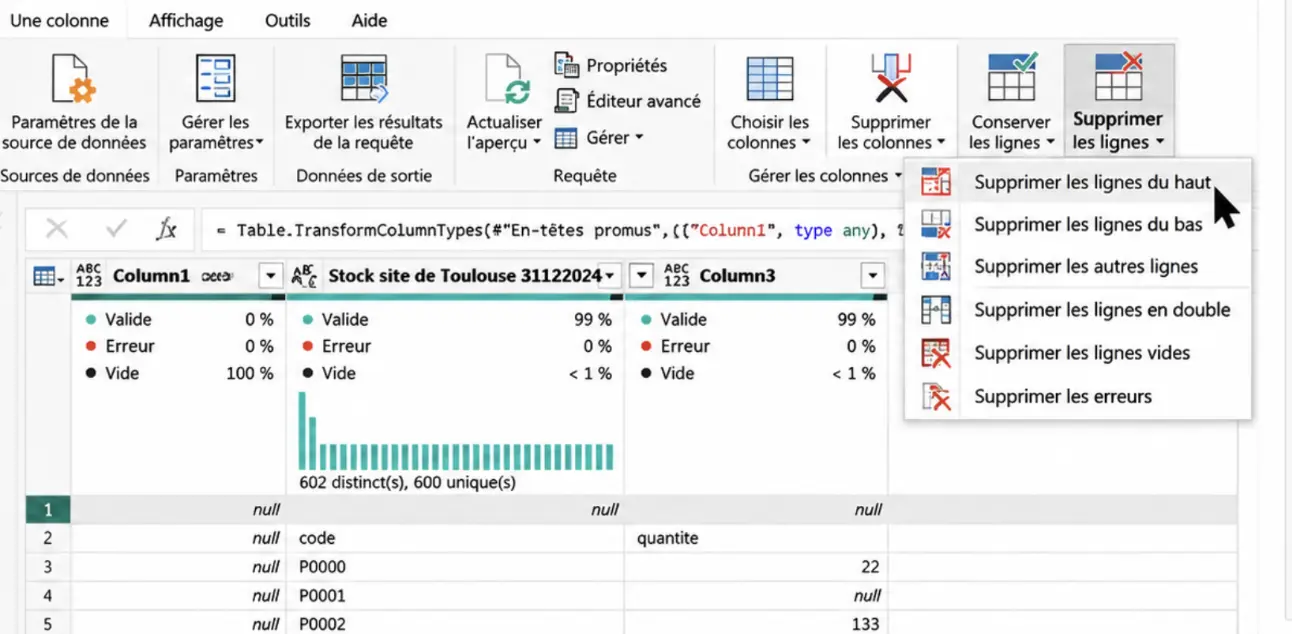This screenshot has width=1292, height=634.
Task: Expand the Choisir les colonnes dropdown arrow
Action: click(806, 143)
